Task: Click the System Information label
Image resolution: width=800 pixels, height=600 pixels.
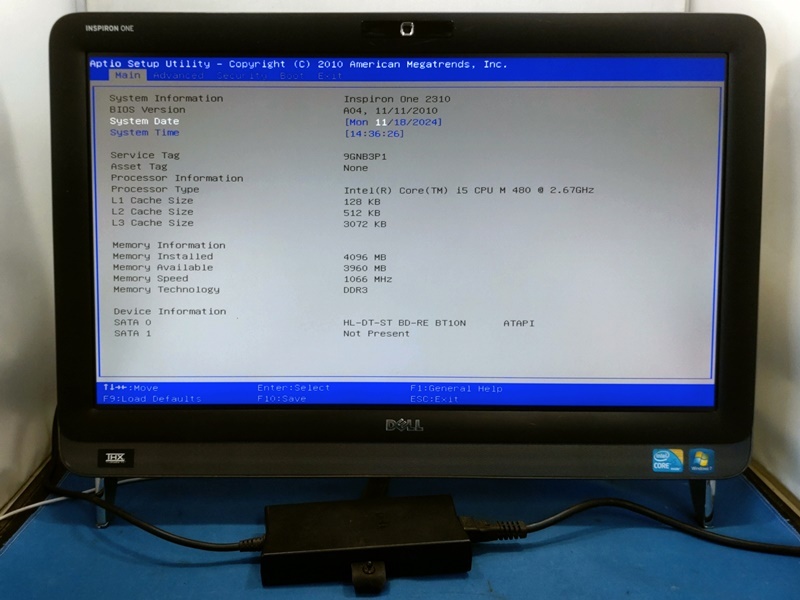Action: (166, 98)
